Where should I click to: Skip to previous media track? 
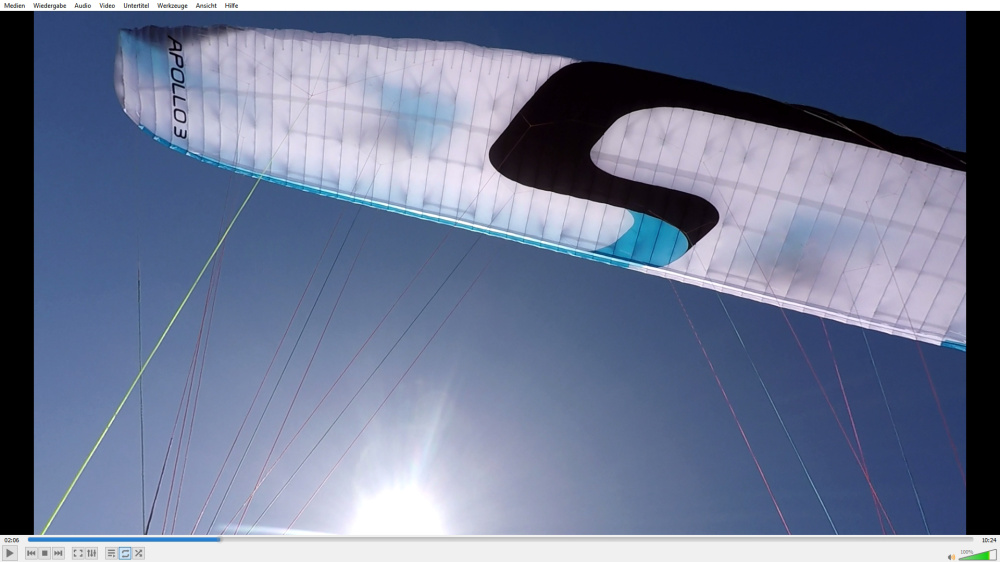point(31,553)
